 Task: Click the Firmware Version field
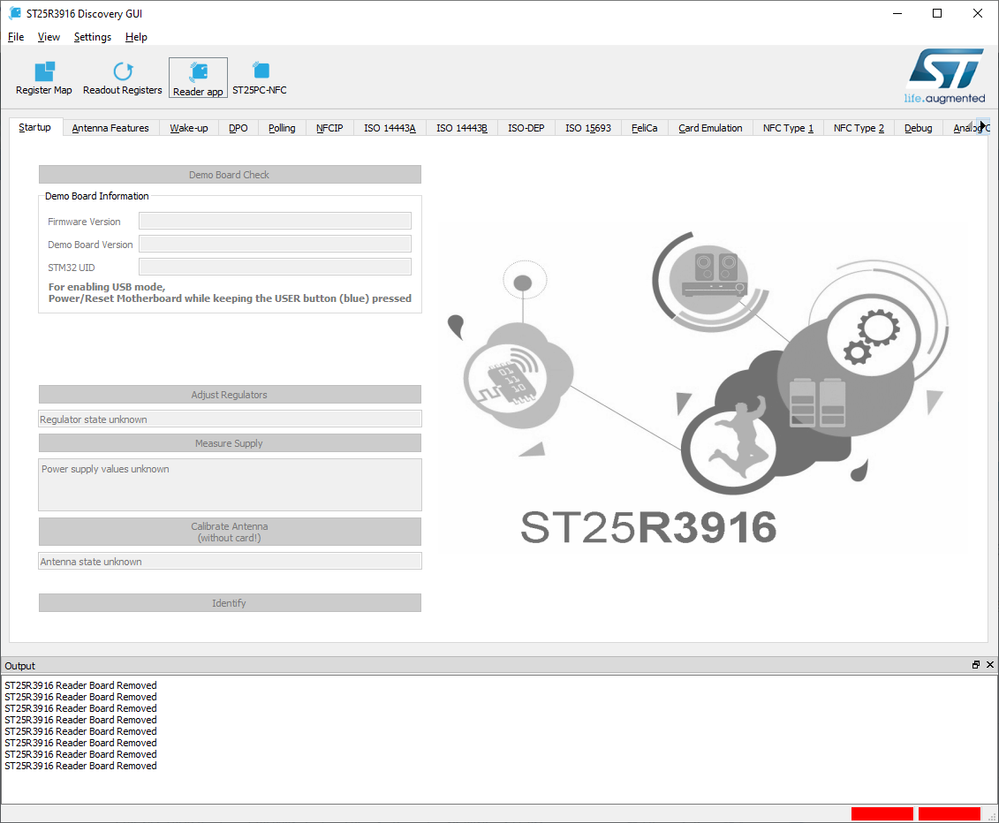point(275,221)
